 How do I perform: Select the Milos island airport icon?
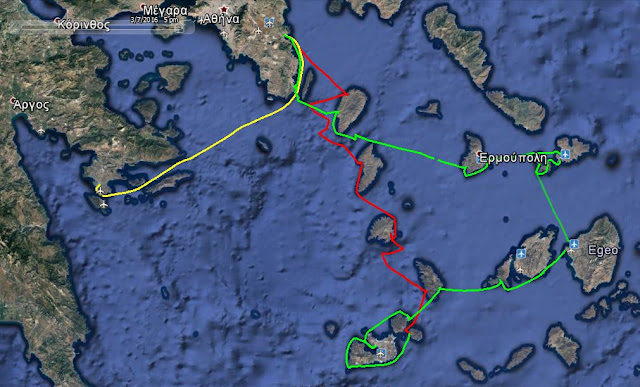(382, 352)
